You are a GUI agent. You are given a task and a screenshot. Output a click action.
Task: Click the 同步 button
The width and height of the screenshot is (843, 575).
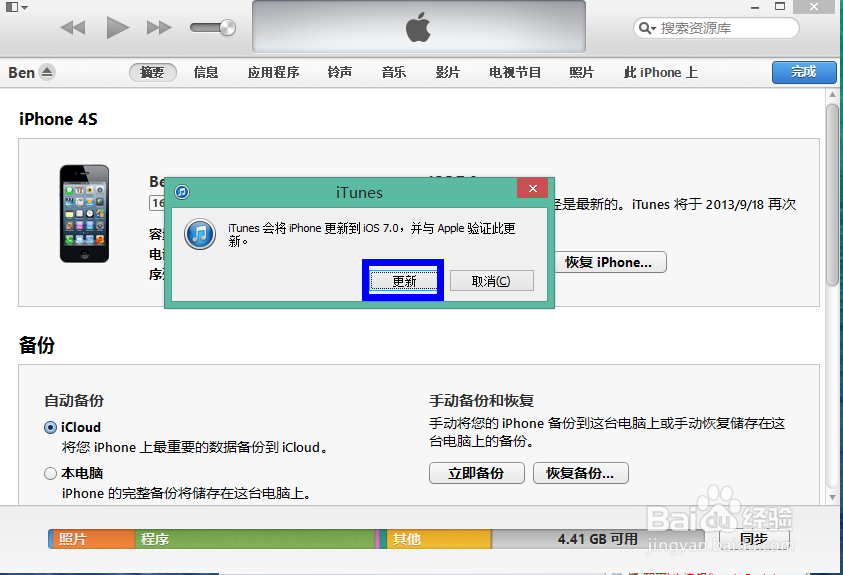pos(754,539)
